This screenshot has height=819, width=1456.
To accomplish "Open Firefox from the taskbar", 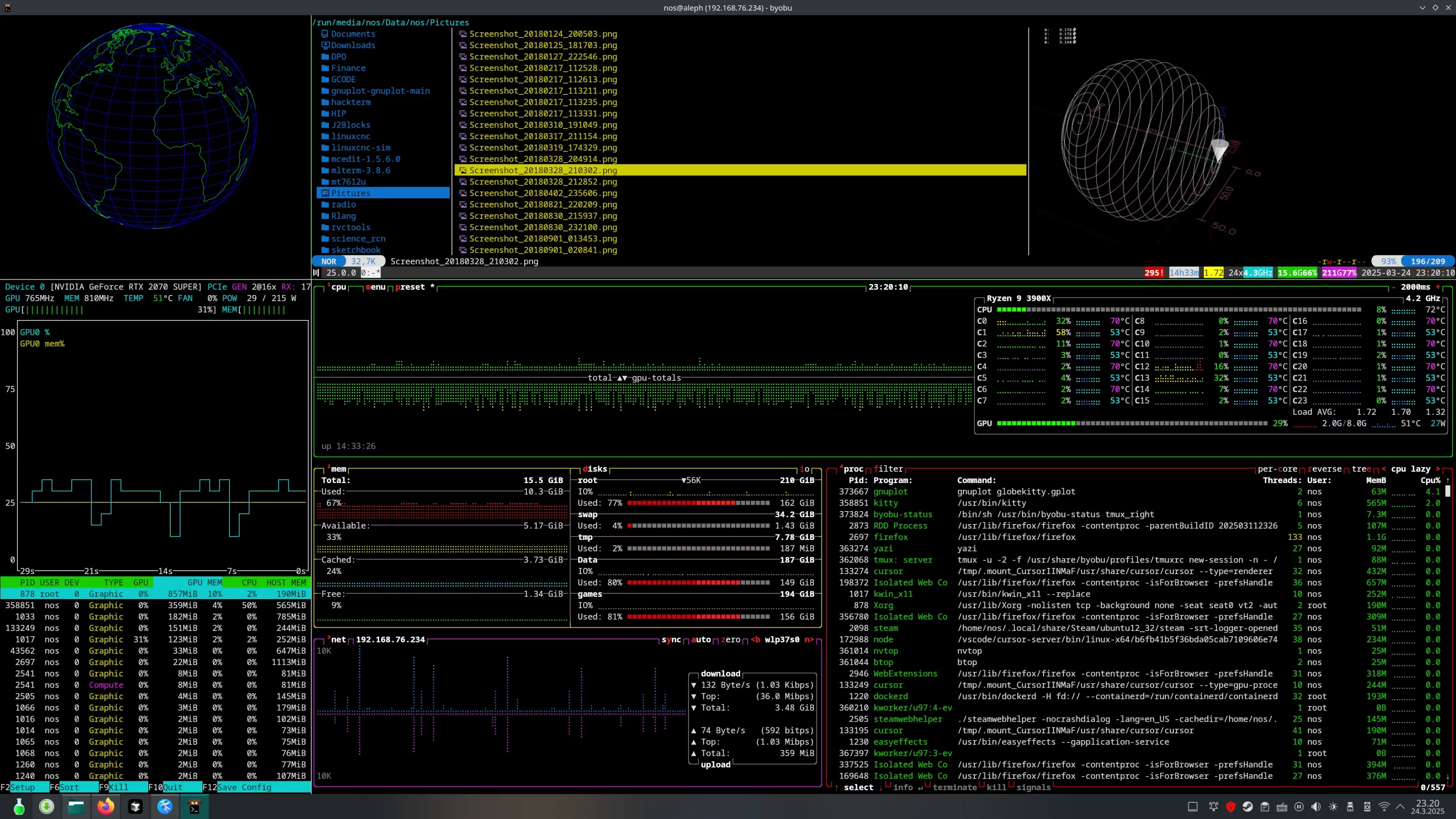I will (105, 806).
